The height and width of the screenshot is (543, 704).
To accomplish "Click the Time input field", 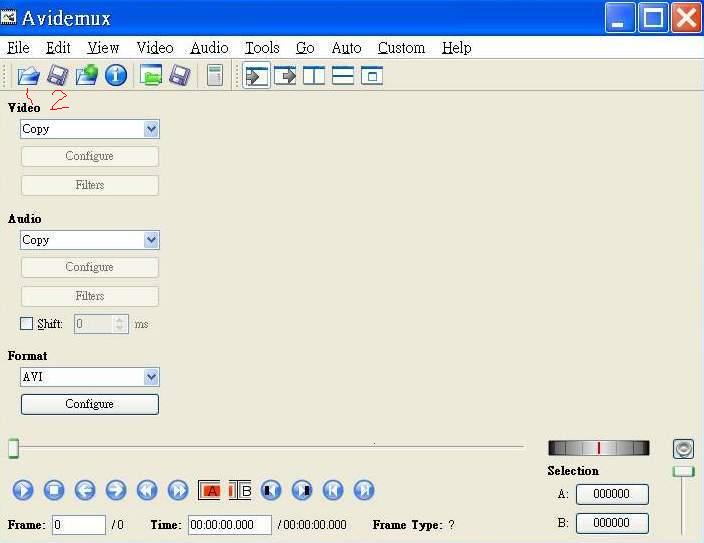I will point(230,525).
